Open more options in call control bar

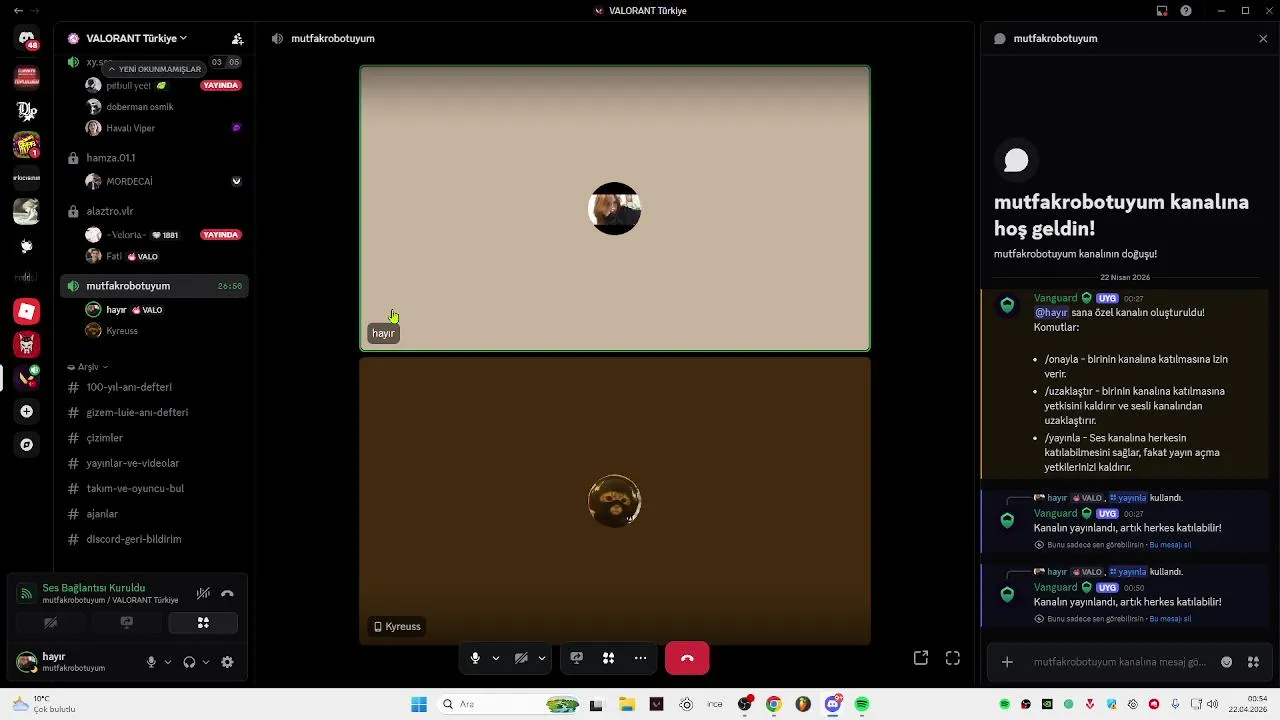640,658
